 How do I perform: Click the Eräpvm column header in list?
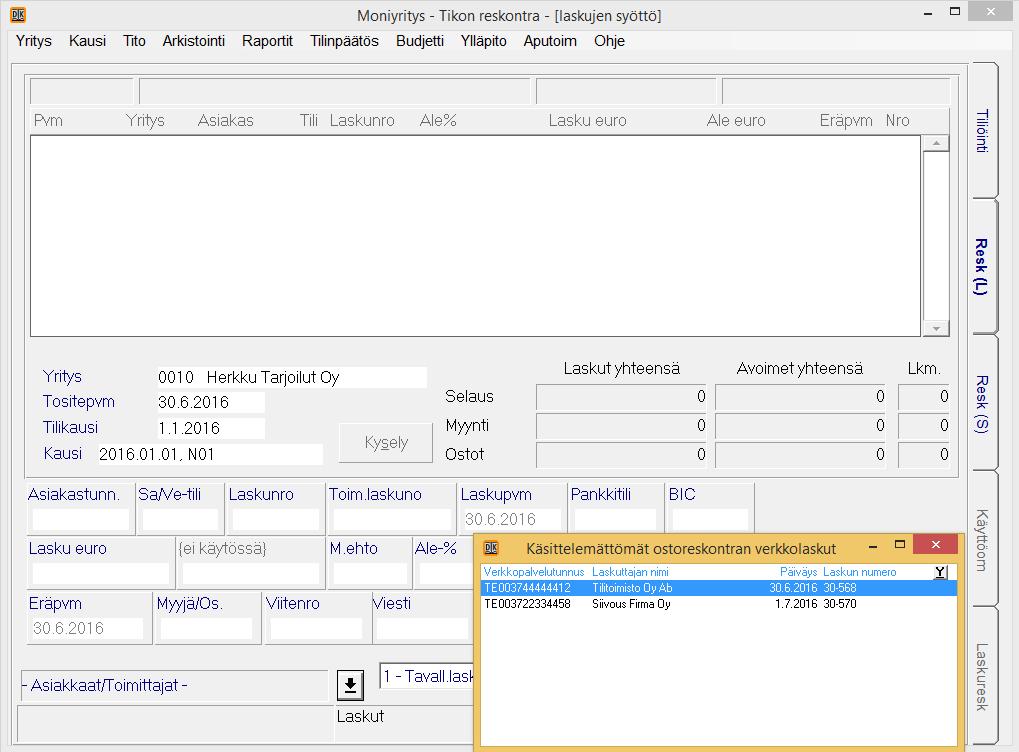tap(845, 120)
